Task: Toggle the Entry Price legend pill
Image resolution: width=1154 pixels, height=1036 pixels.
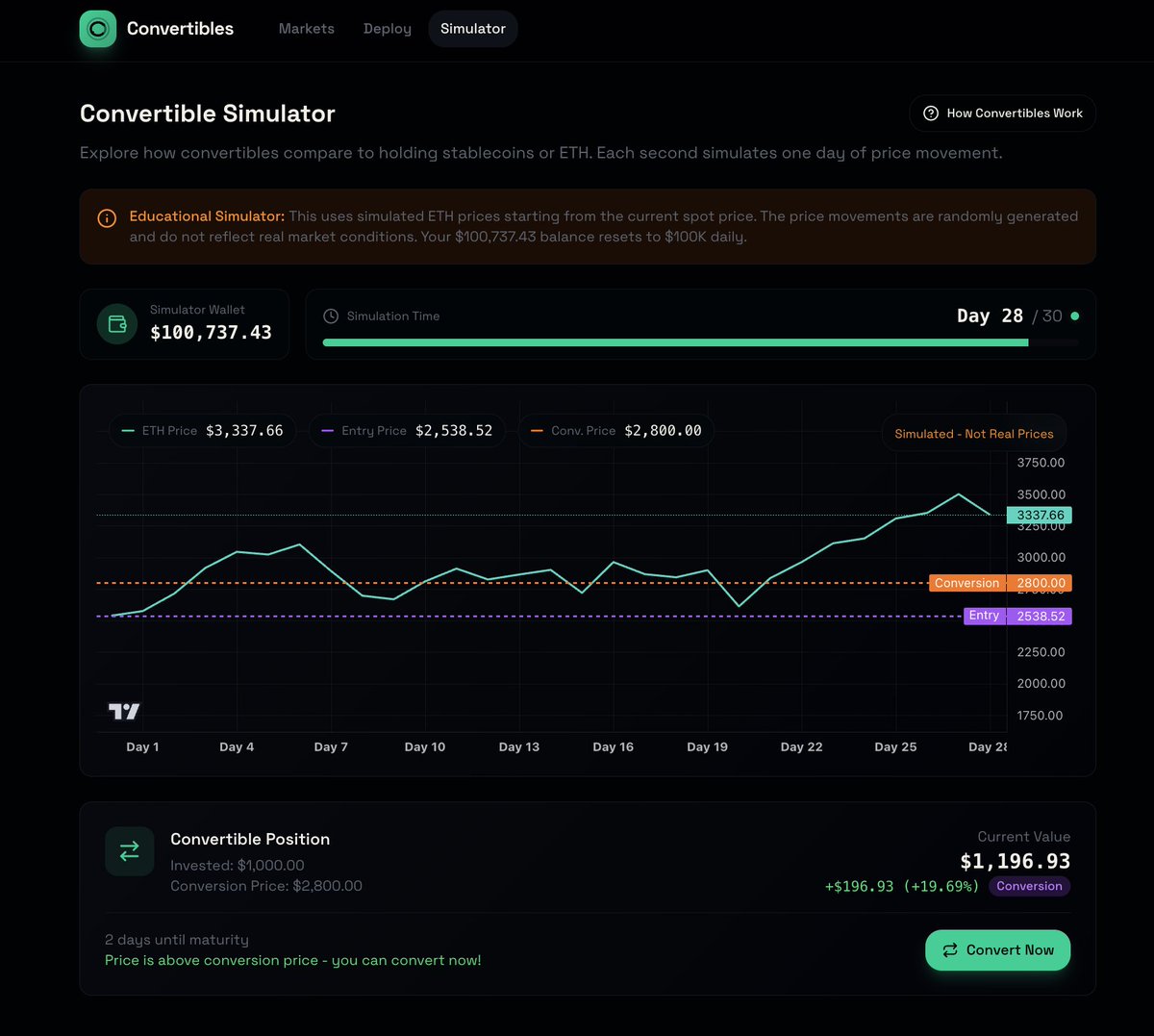Action: [x=407, y=431]
